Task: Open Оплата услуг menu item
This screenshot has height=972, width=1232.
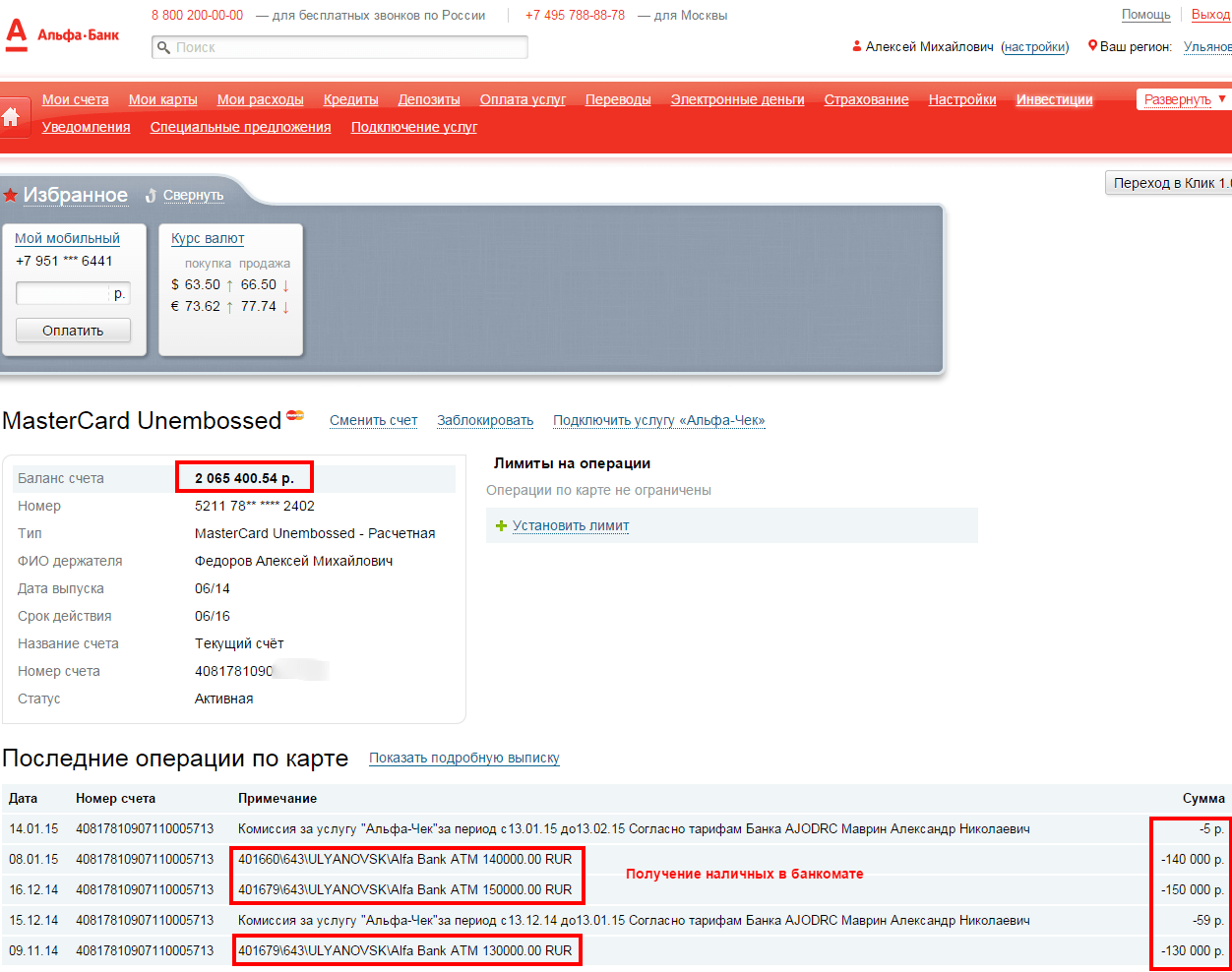Action: click(x=523, y=99)
